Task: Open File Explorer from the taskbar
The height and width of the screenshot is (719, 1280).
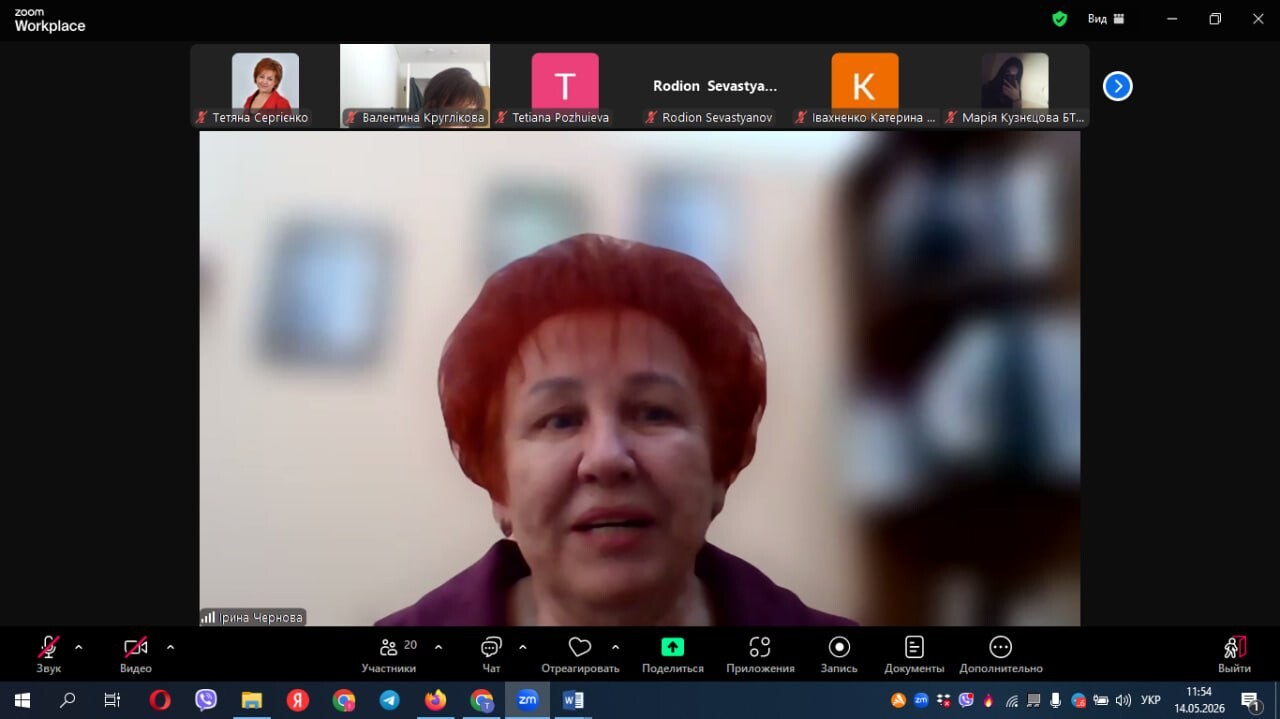Action: [x=252, y=700]
